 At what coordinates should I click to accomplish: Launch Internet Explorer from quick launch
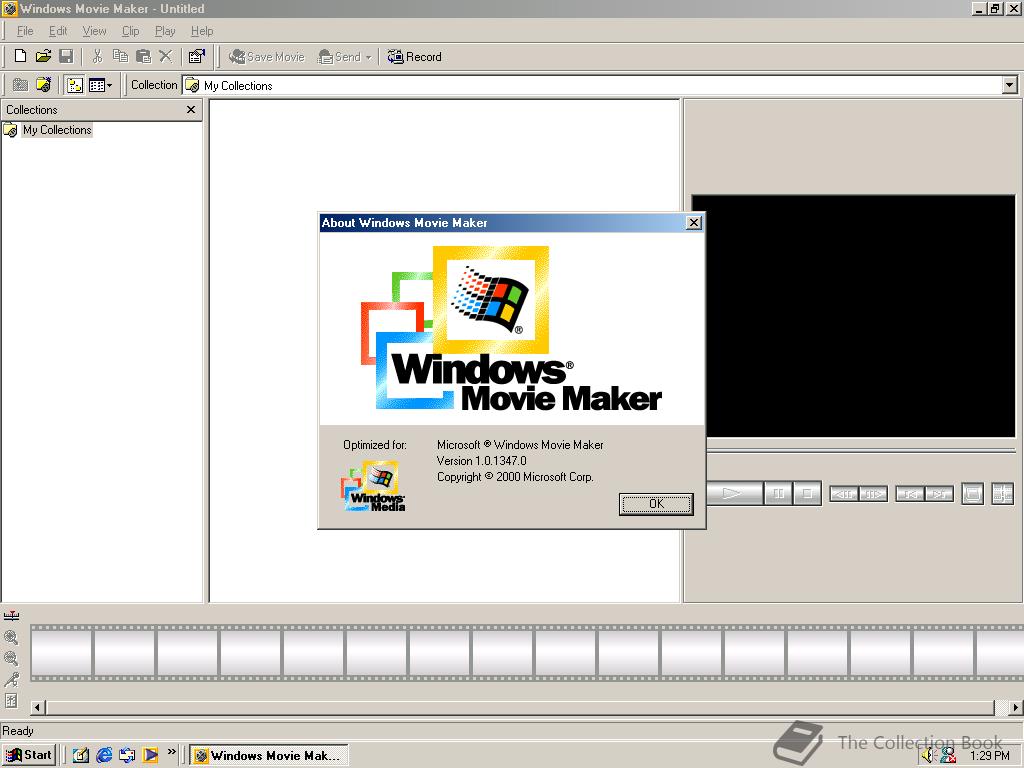point(104,755)
